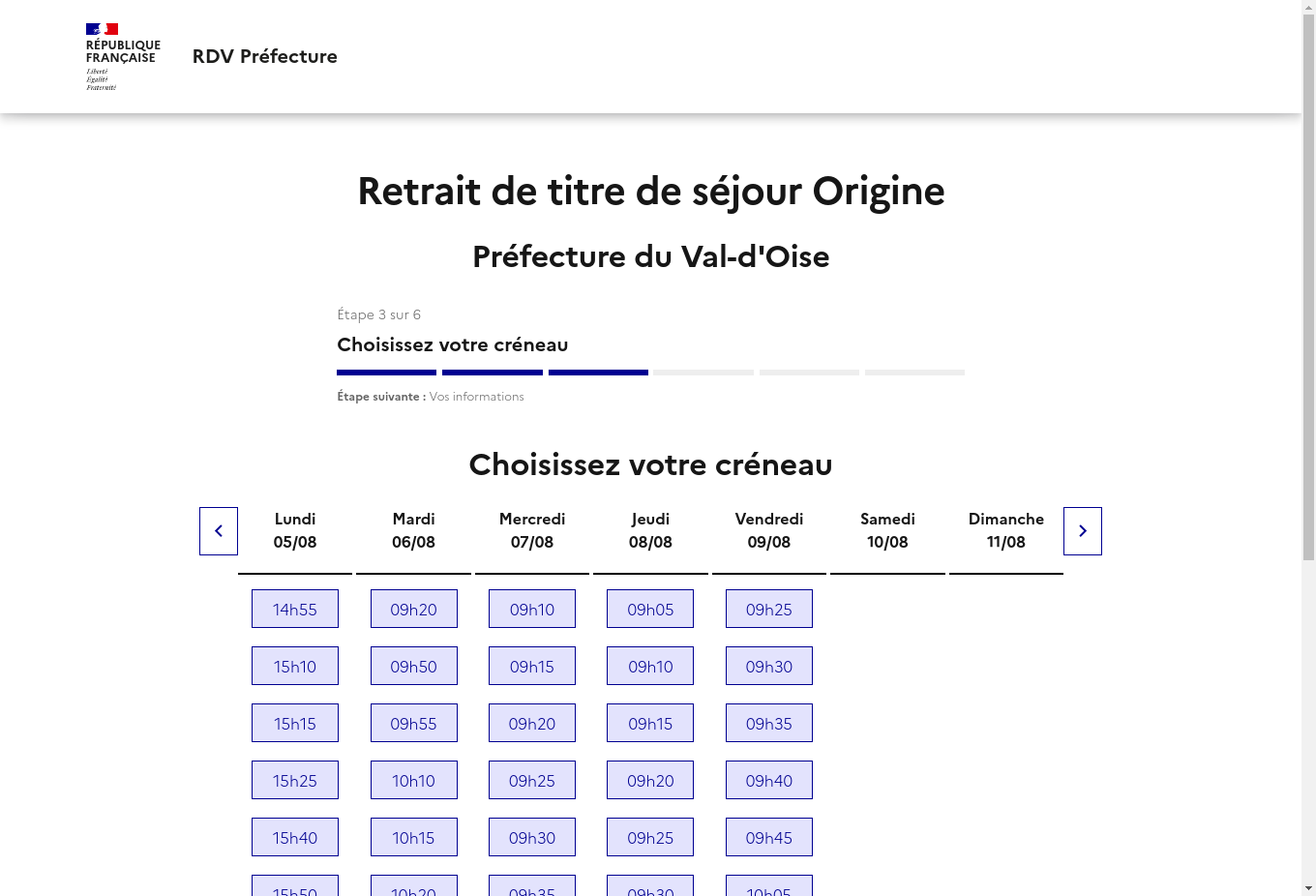Screen dimensions: 1316x896
Task: Select the Mardi 09h50 time slot
Action: tap(414, 666)
